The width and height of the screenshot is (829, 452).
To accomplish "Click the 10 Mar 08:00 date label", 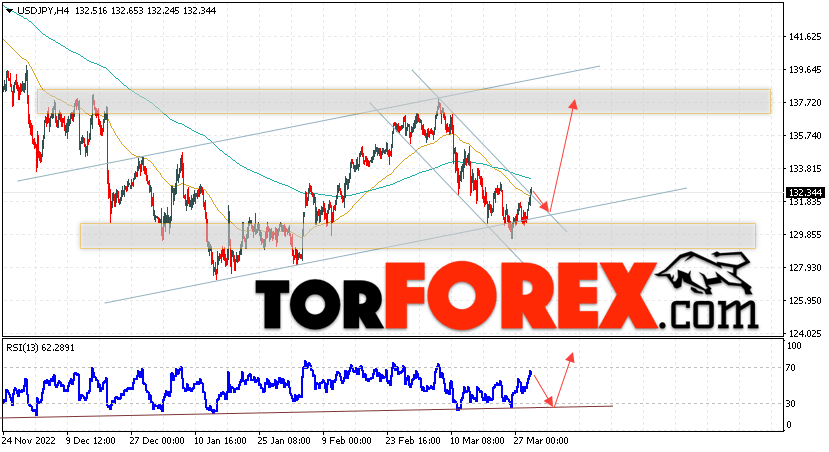I will point(477,440).
